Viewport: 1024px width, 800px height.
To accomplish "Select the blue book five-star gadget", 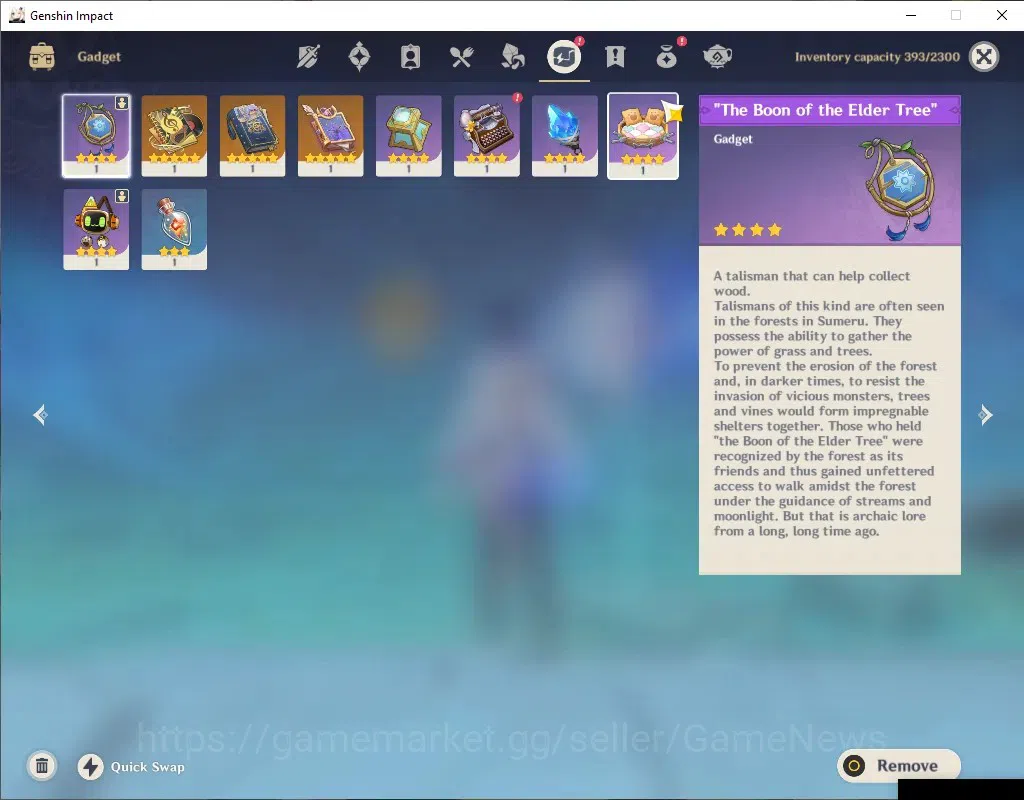I will pos(252,136).
